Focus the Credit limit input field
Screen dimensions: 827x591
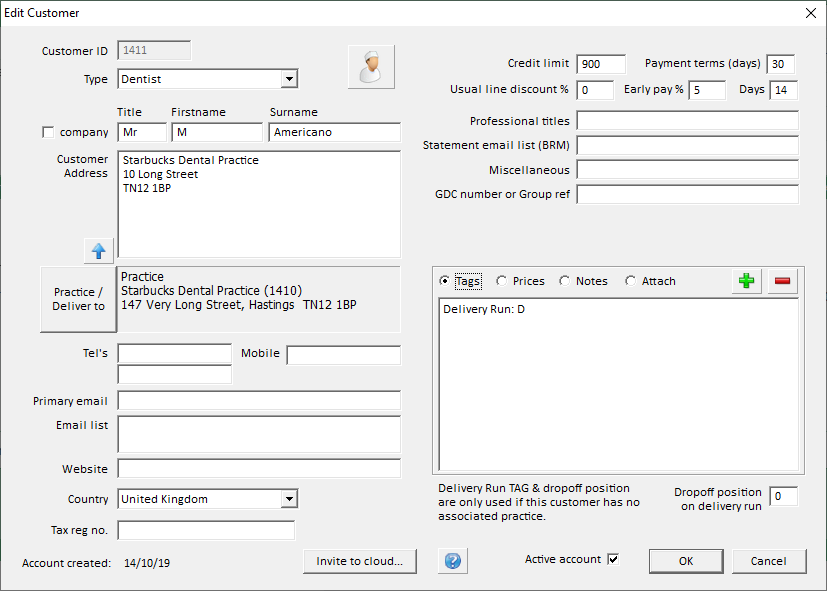click(600, 64)
